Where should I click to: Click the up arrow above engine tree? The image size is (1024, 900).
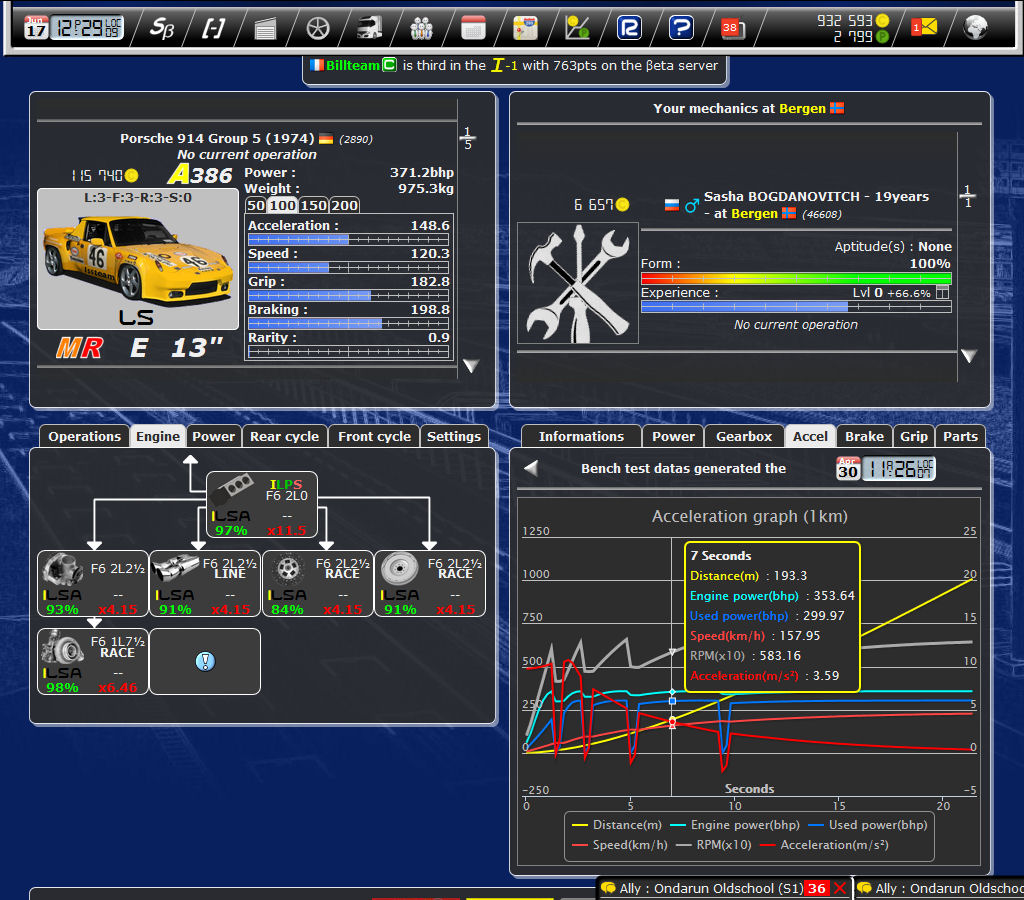pyautogui.click(x=190, y=461)
